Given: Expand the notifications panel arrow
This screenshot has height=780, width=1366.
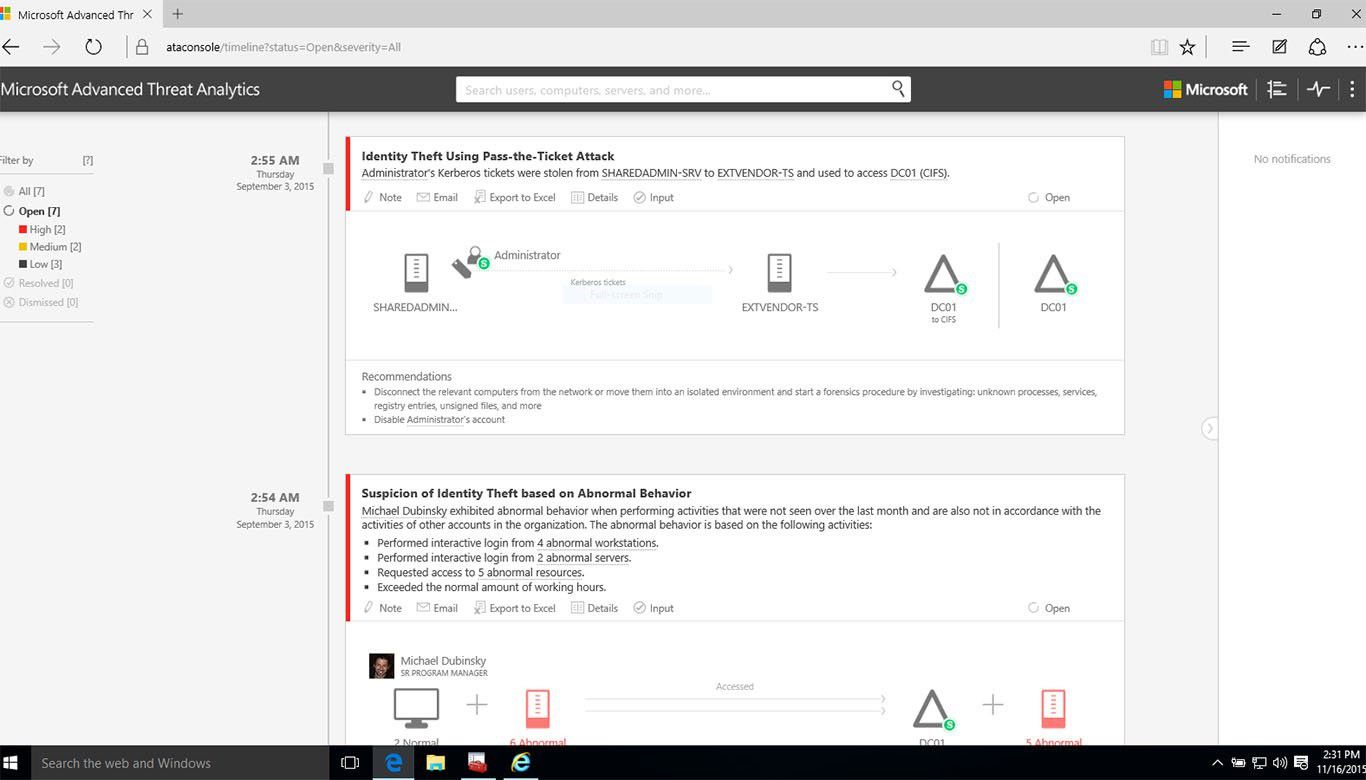Looking at the screenshot, I should coord(1209,428).
